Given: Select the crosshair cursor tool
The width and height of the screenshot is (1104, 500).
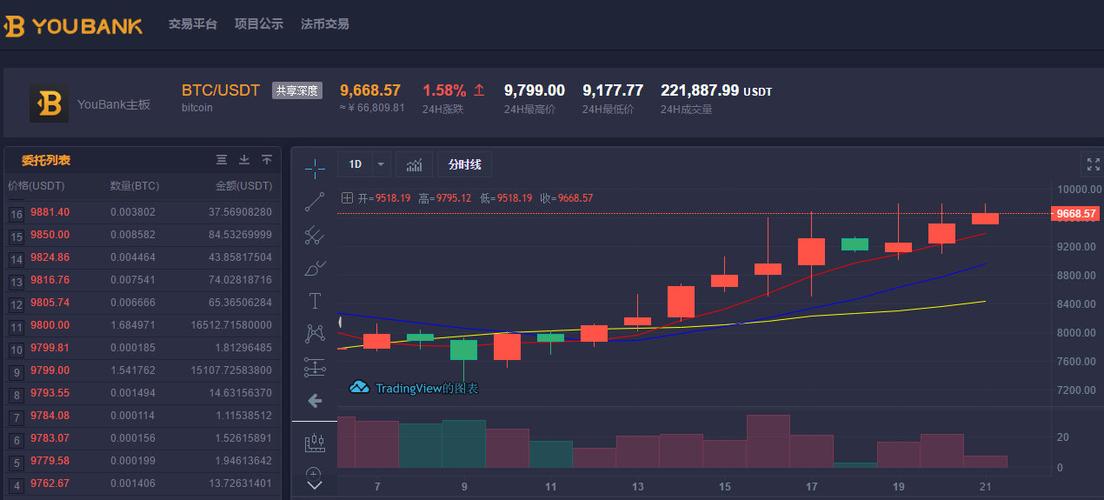Looking at the screenshot, I should click(x=315, y=168).
